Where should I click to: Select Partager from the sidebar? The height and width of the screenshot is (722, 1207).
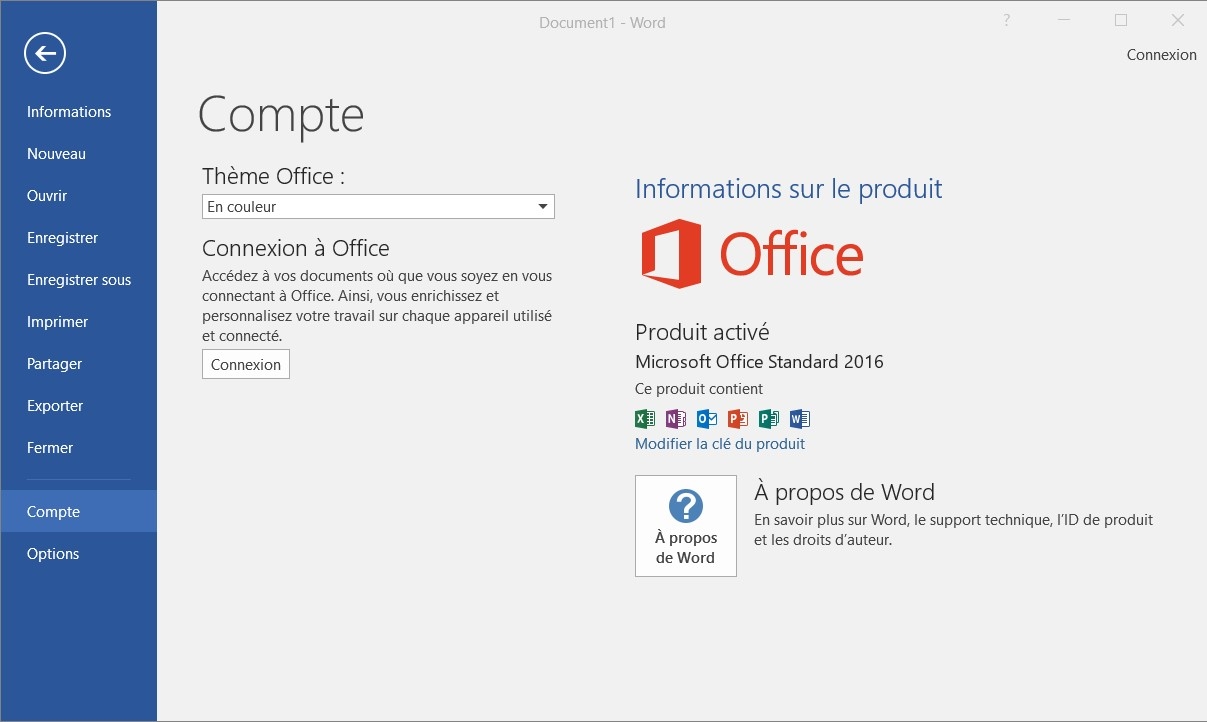(x=55, y=364)
